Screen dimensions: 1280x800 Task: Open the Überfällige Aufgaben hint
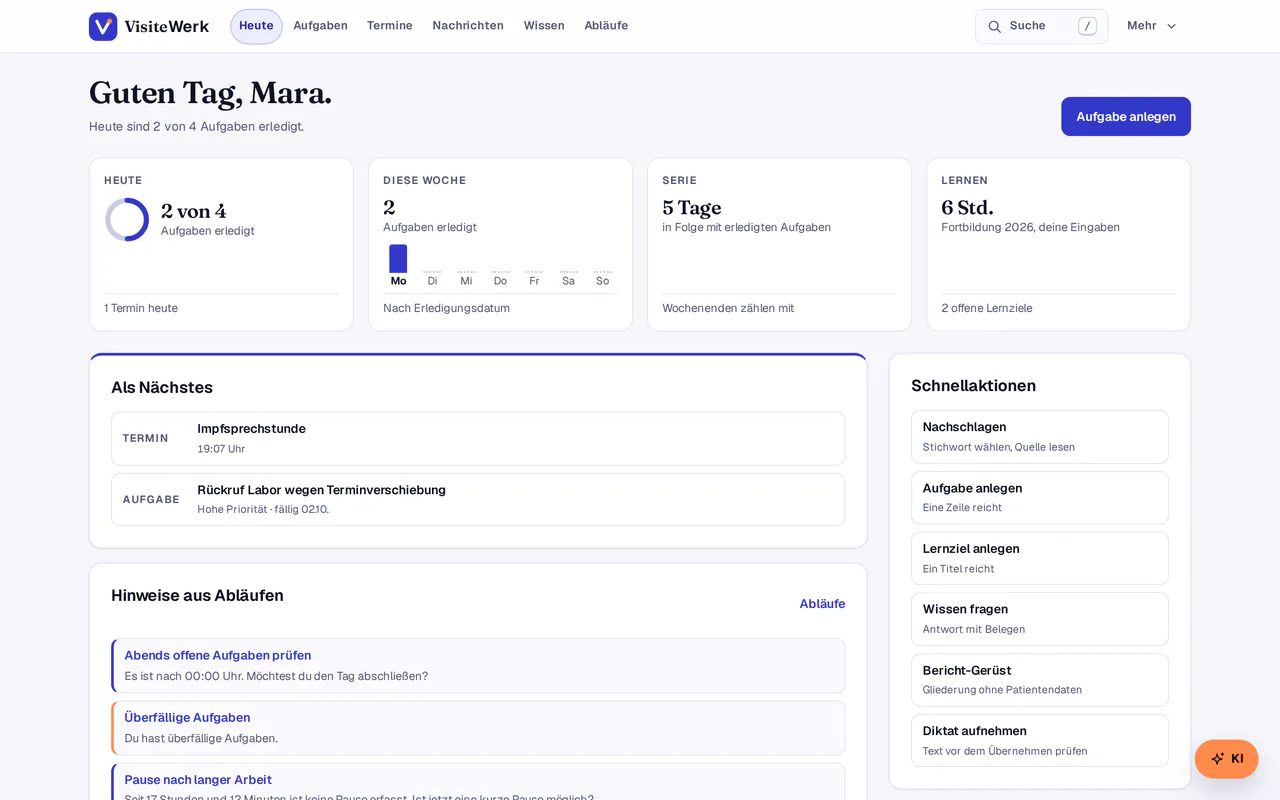point(478,728)
